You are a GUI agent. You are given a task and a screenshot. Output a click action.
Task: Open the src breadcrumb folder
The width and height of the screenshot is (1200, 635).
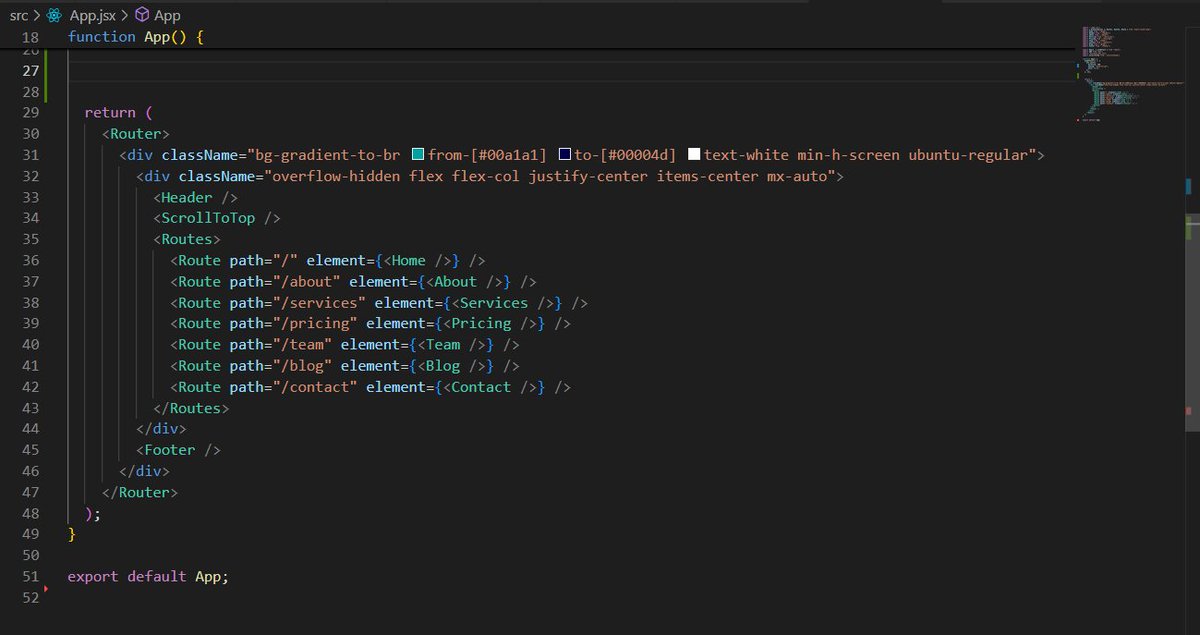pyautogui.click(x=19, y=15)
